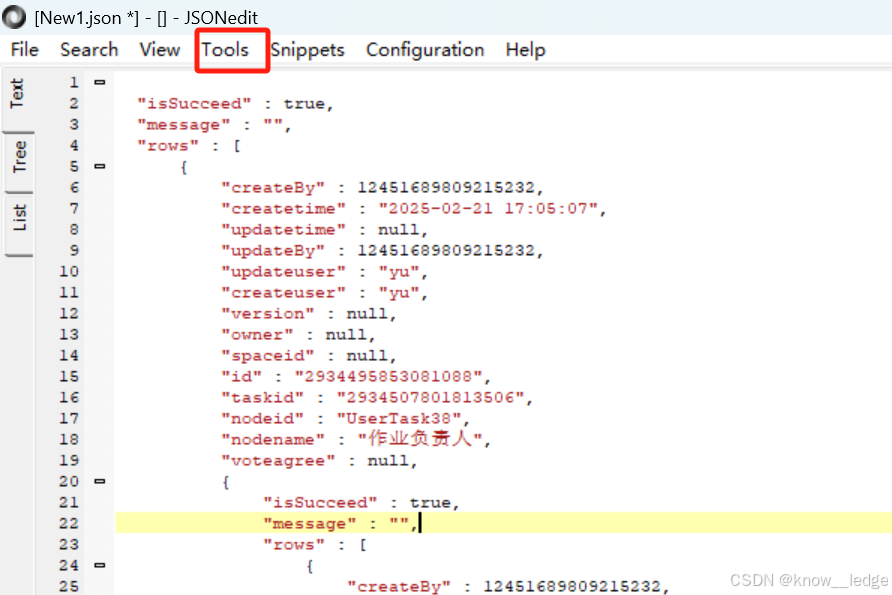The height and width of the screenshot is (595, 892).
Task: Click the "createBy" key on line 25
Action: click(x=399, y=586)
